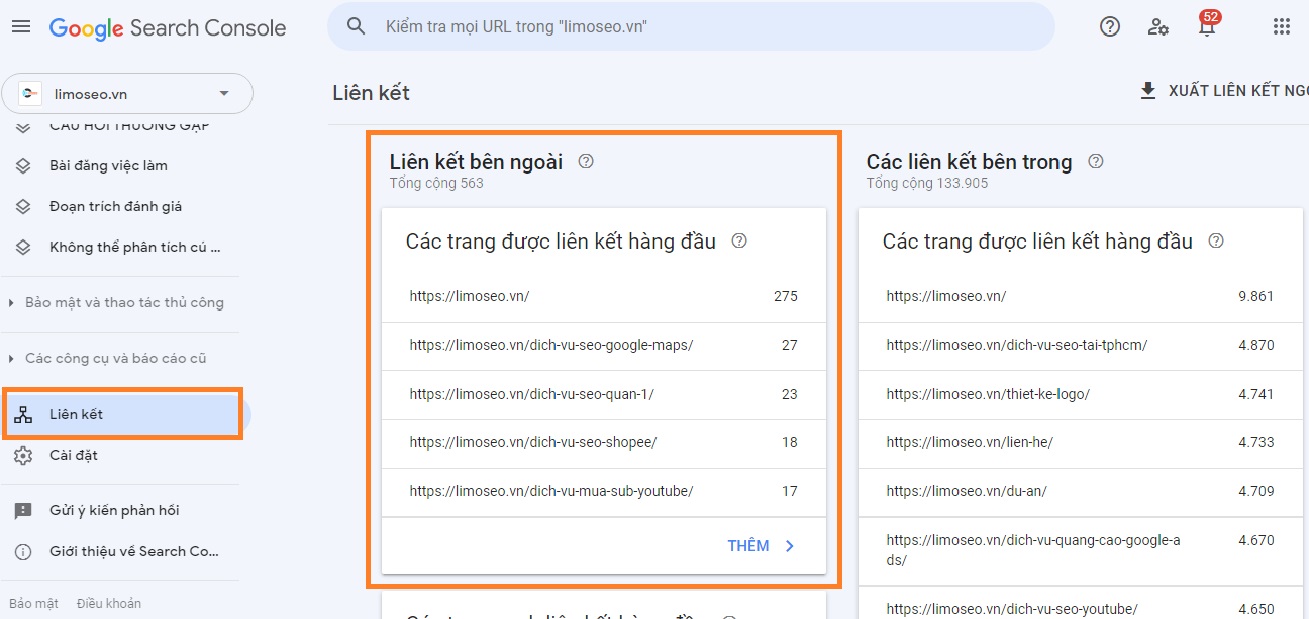Click THÊM to see more external links
Screen dimensions: 1309x619
[x=748, y=546]
